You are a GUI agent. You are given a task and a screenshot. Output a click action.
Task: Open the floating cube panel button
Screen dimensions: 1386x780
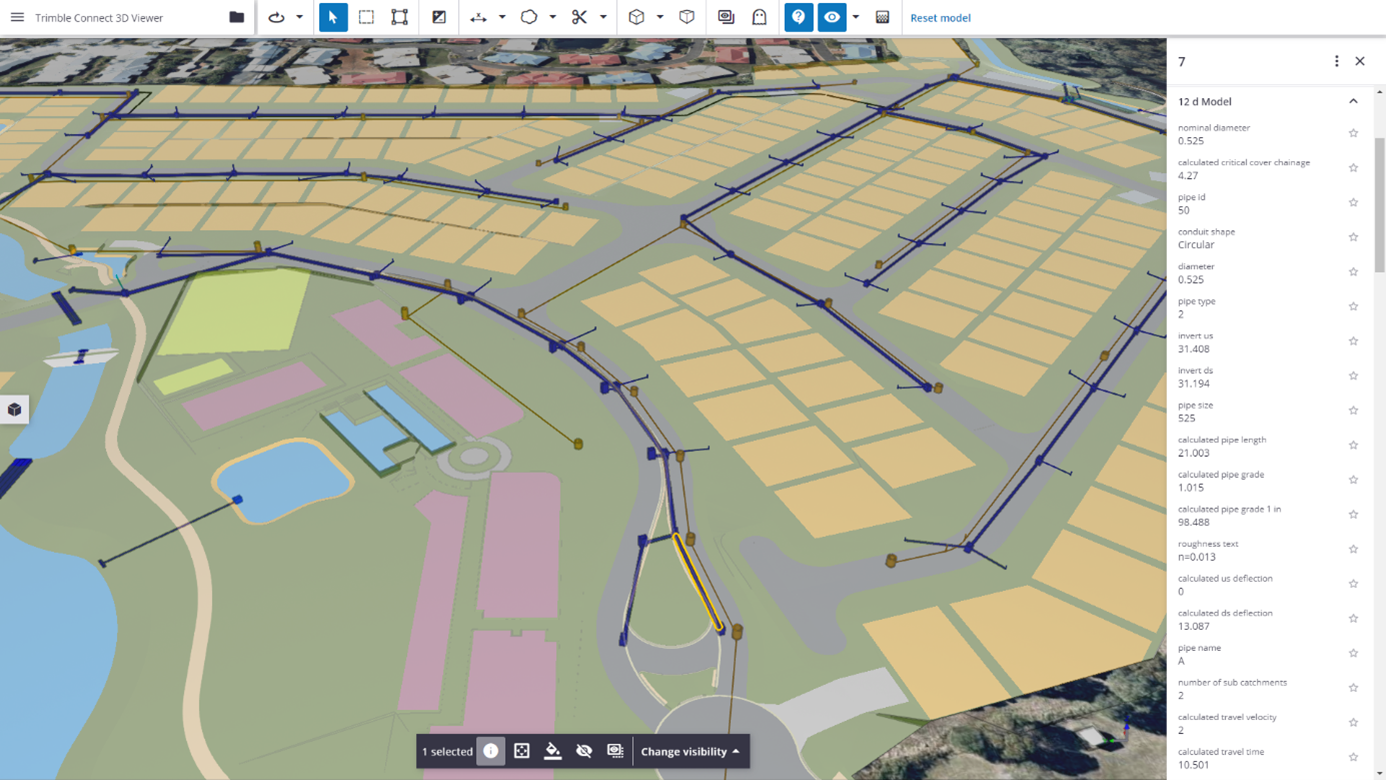pyautogui.click(x=14, y=409)
